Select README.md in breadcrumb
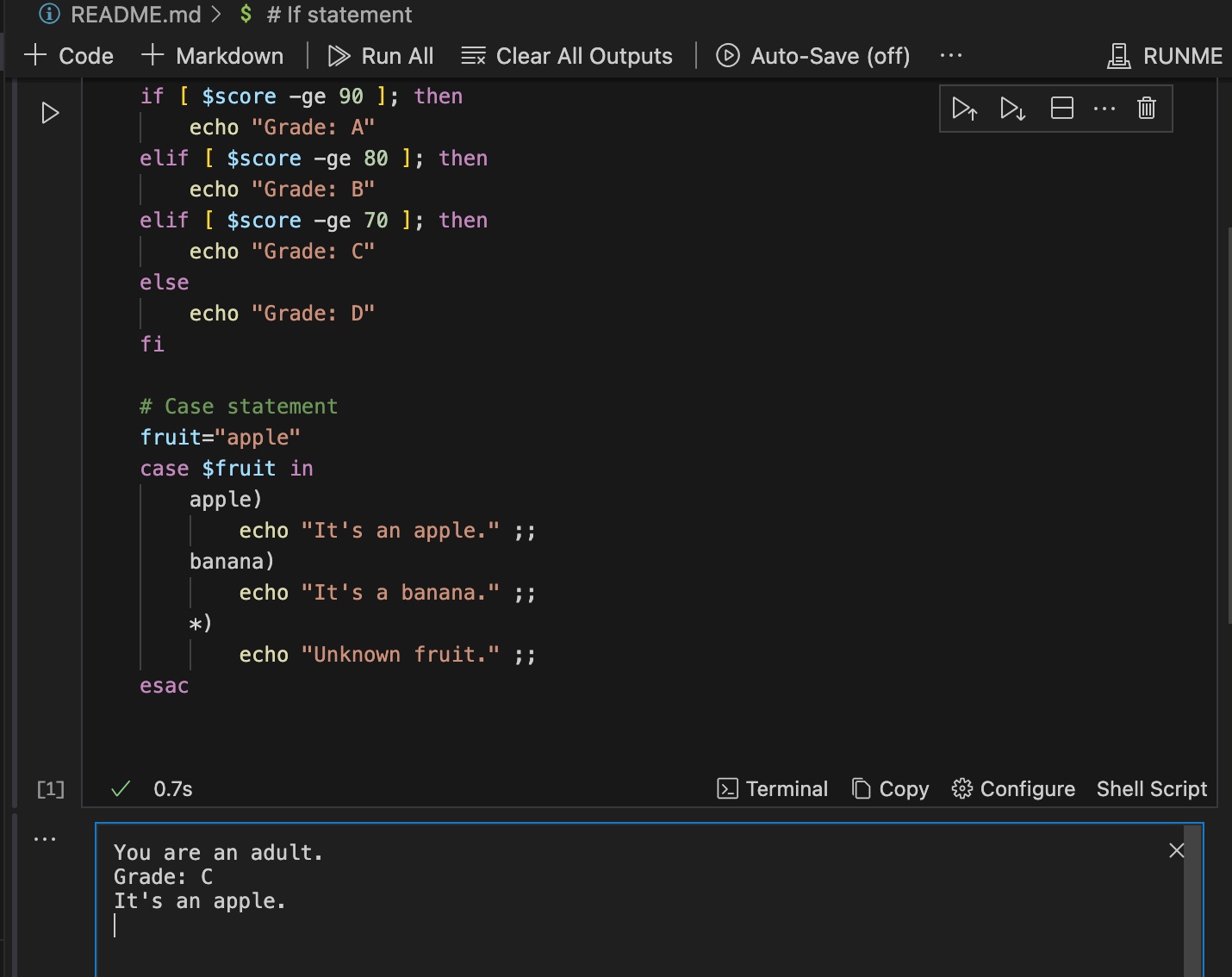 134,15
